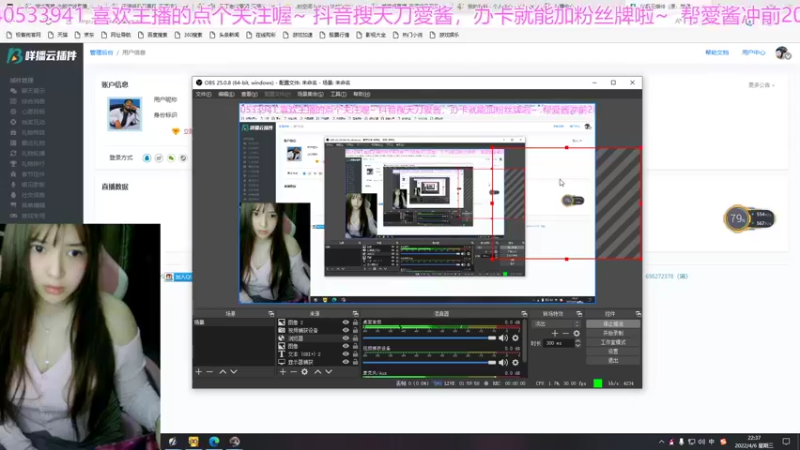Remove selected scene with minus icon
The image size is (800, 450).
[x=210, y=372]
